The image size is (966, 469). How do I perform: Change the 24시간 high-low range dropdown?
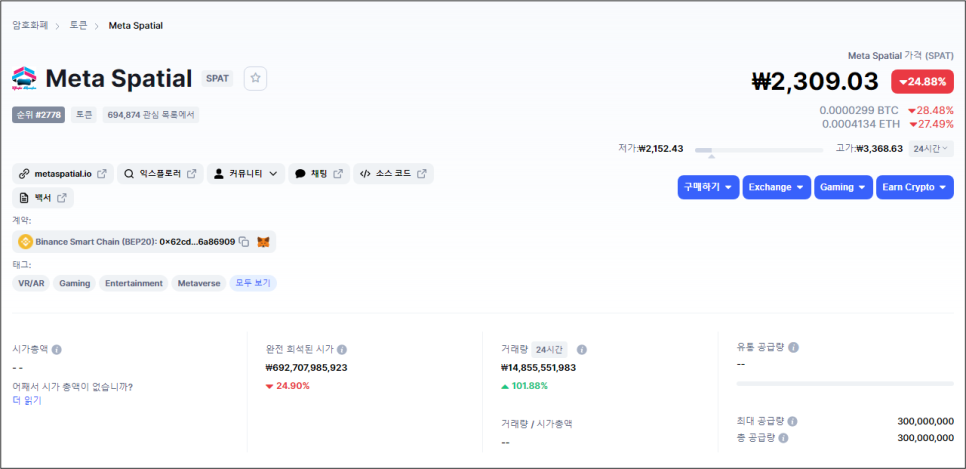tap(931, 149)
